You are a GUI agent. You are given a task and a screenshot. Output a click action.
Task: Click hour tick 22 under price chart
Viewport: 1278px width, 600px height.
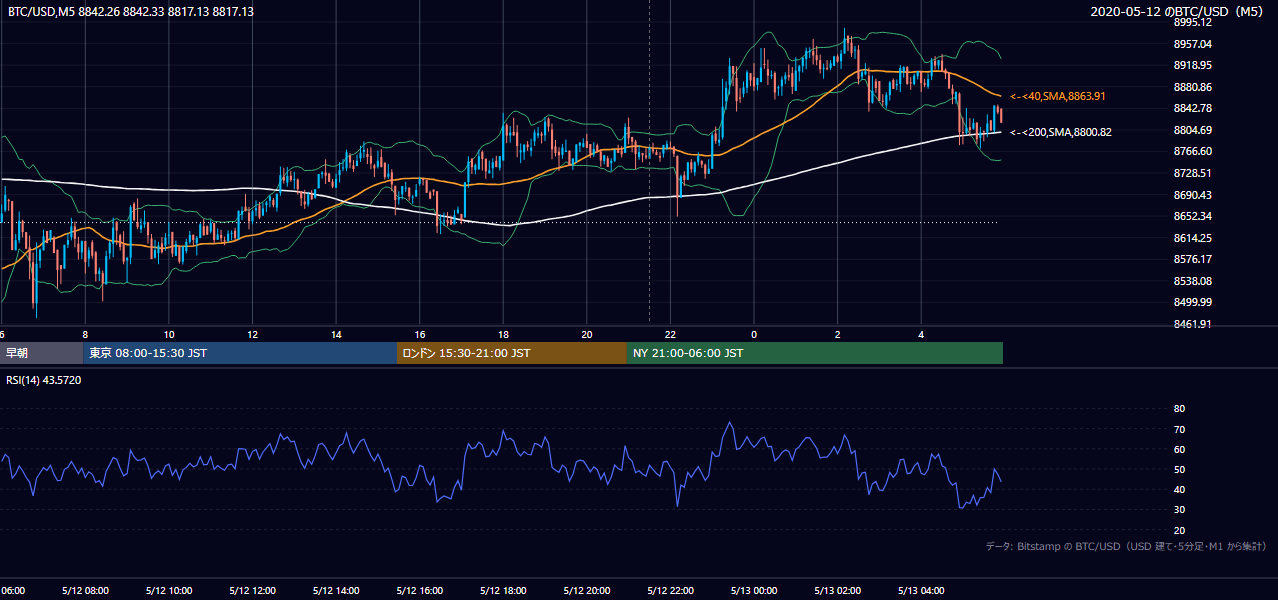[671, 334]
